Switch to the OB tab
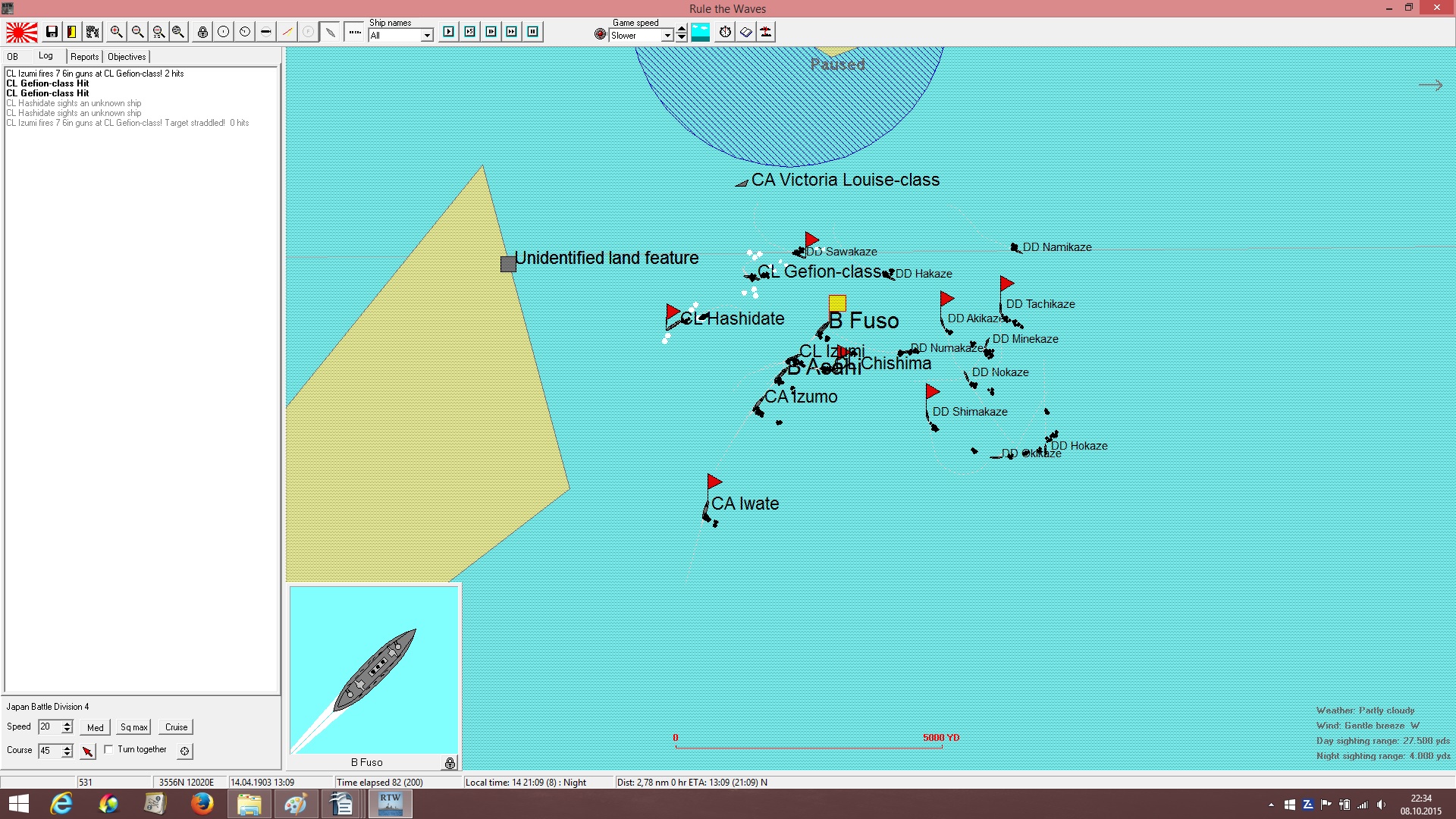The image size is (1456, 819). [x=13, y=57]
